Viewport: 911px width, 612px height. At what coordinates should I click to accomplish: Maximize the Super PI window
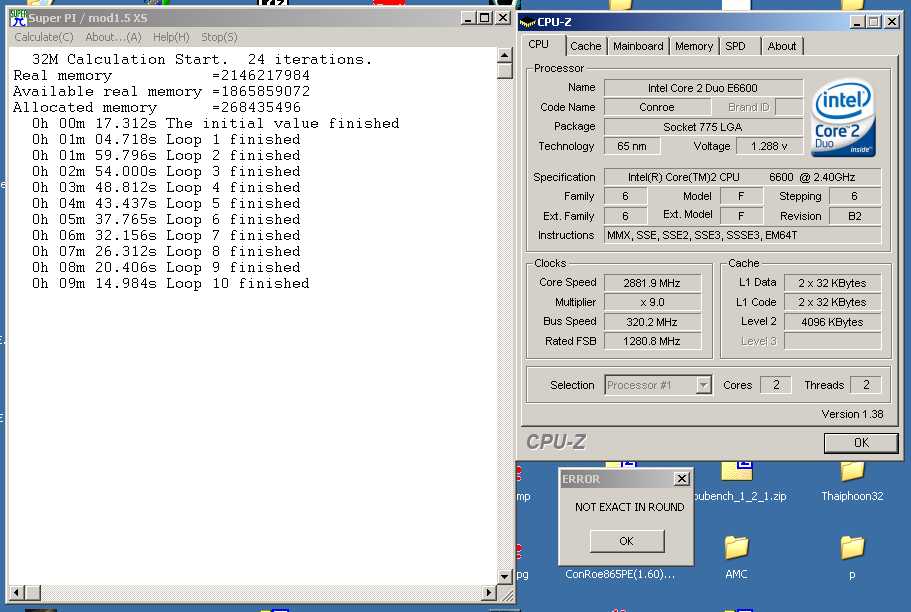(x=485, y=18)
